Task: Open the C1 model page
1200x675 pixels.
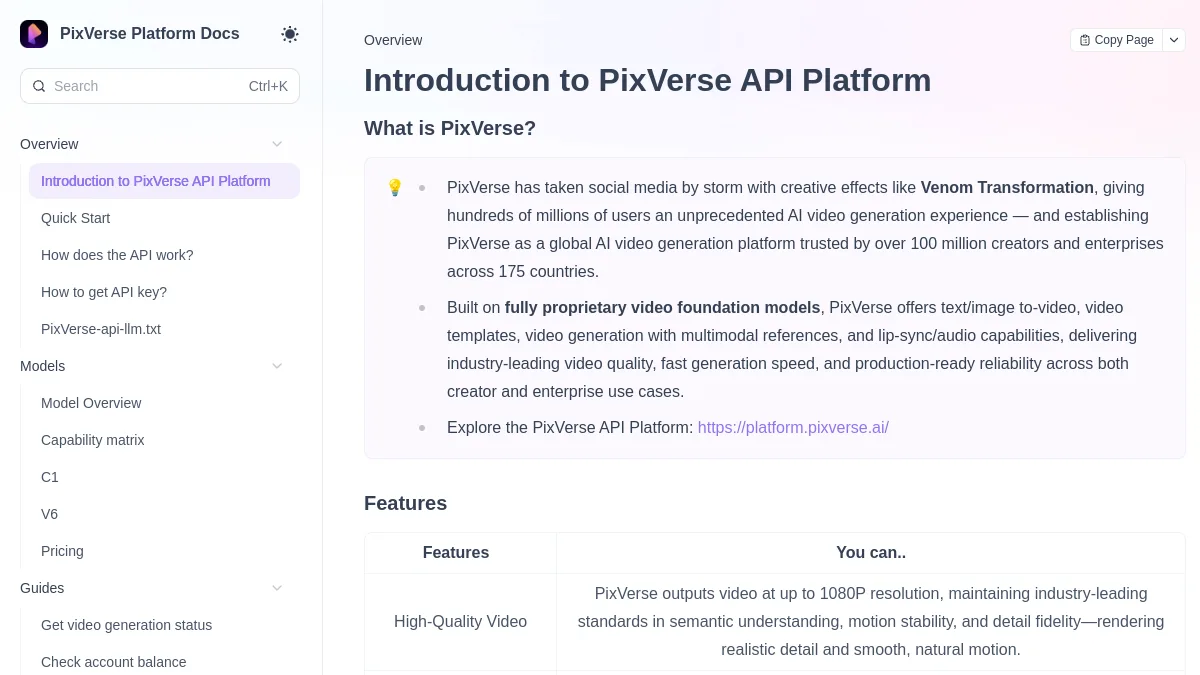Action: 164,477
